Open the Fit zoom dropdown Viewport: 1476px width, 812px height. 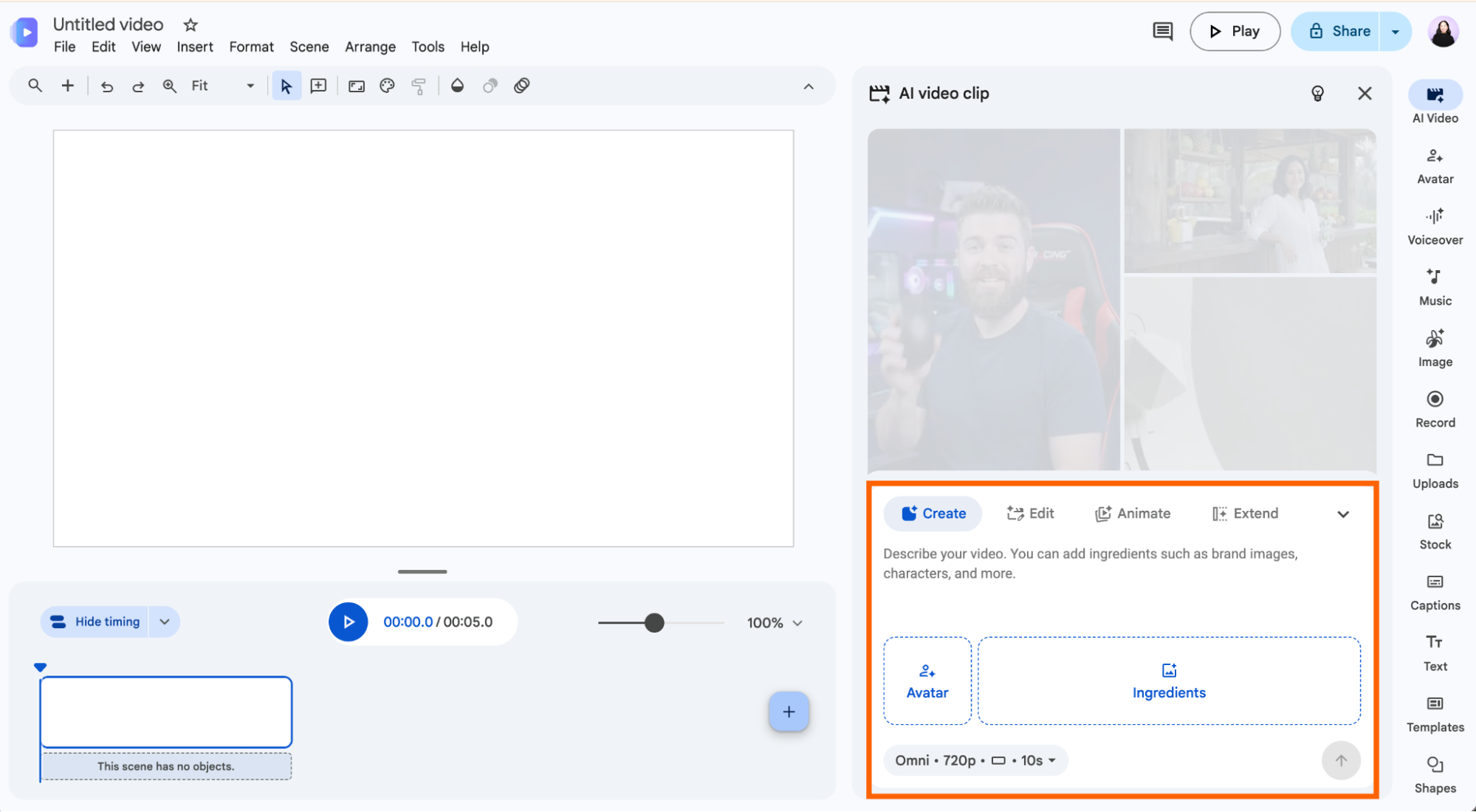(x=222, y=86)
